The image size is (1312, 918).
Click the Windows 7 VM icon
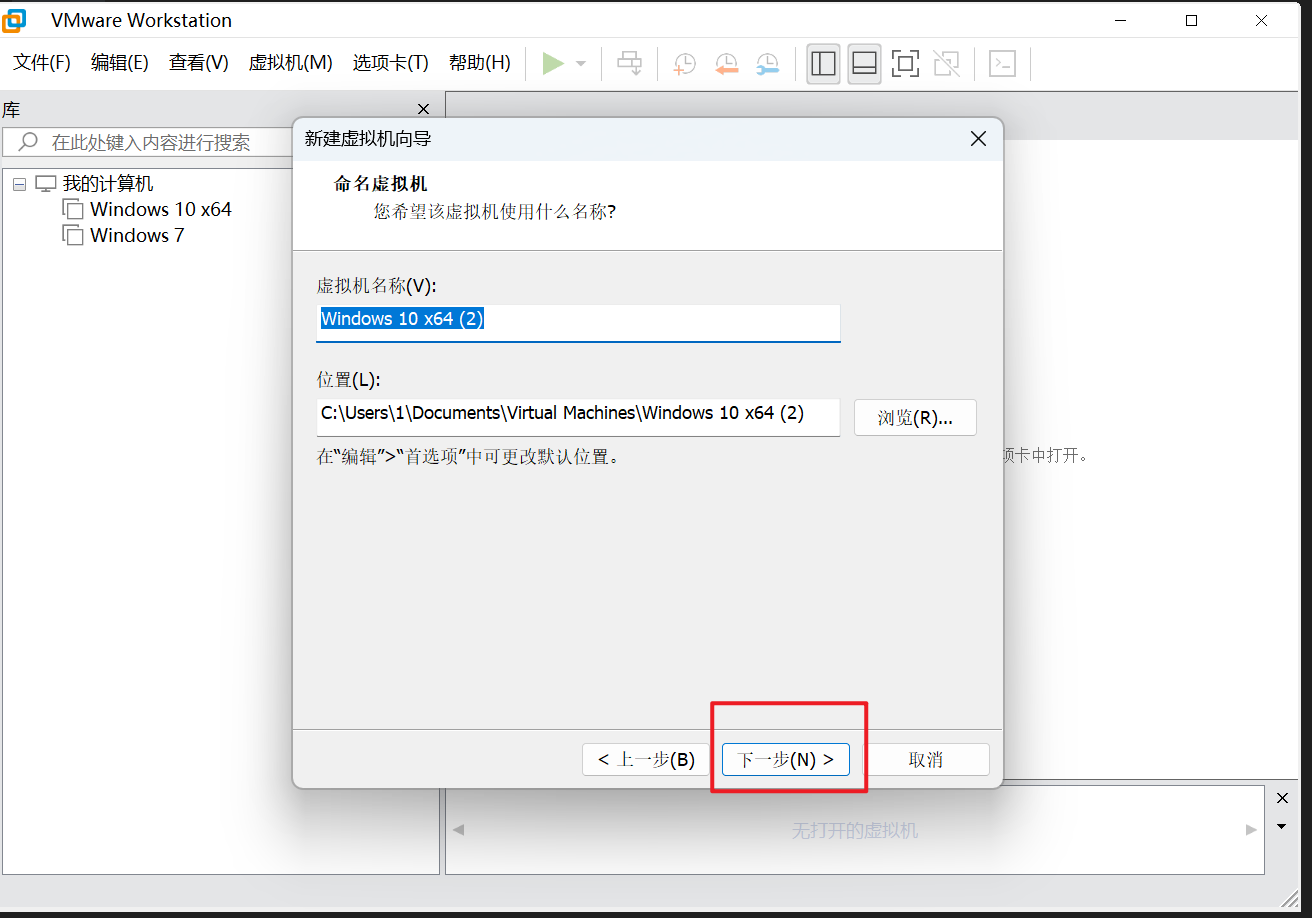pyautogui.click(x=73, y=236)
